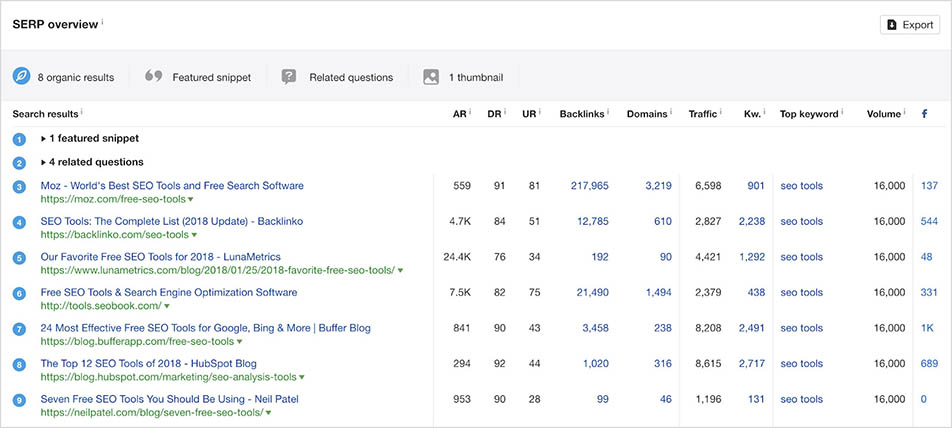Click keywords value 2,717
This screenshot has width=952, height=428.
(752, 364)
